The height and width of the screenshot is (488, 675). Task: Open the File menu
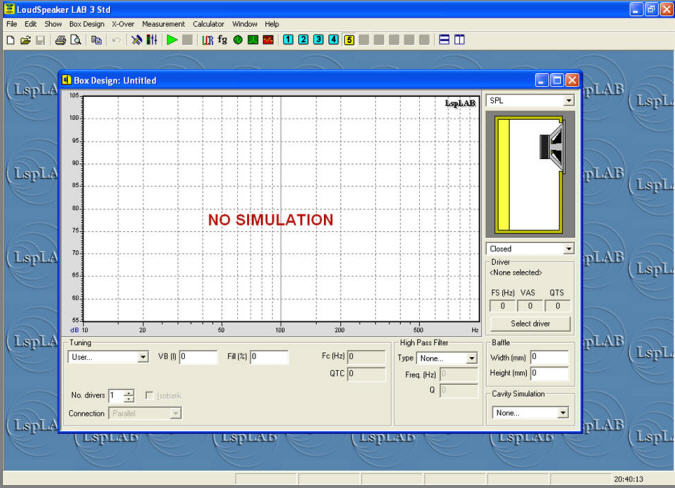click(12, 24)
